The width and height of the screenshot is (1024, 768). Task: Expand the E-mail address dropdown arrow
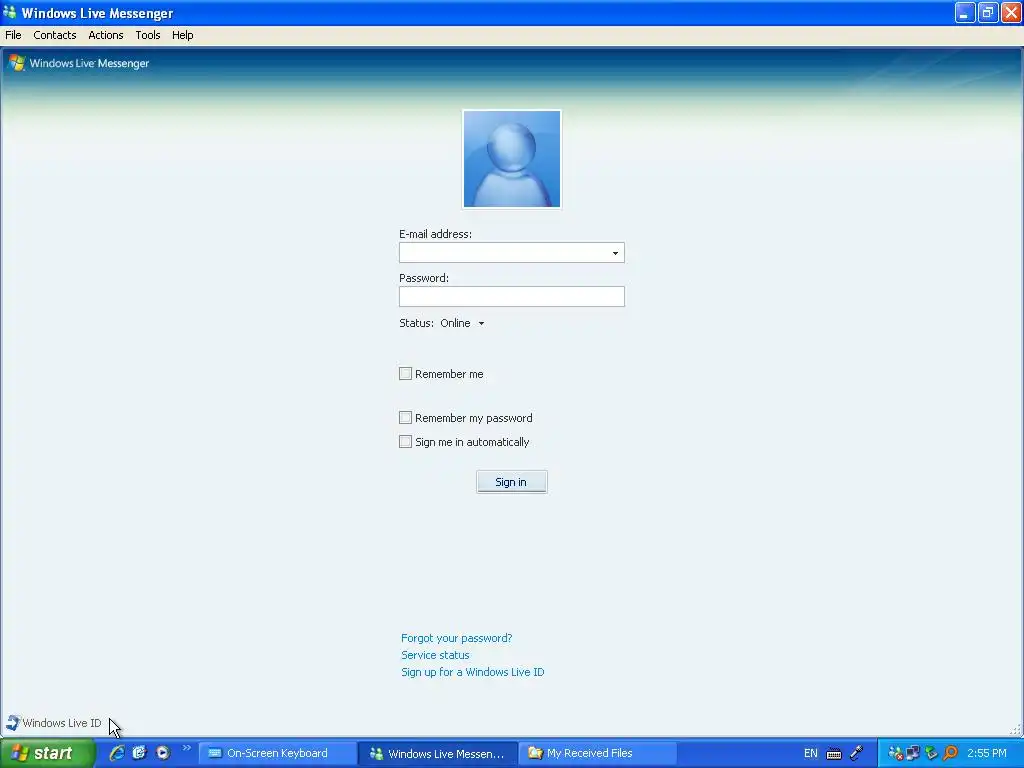coord(615,253)
